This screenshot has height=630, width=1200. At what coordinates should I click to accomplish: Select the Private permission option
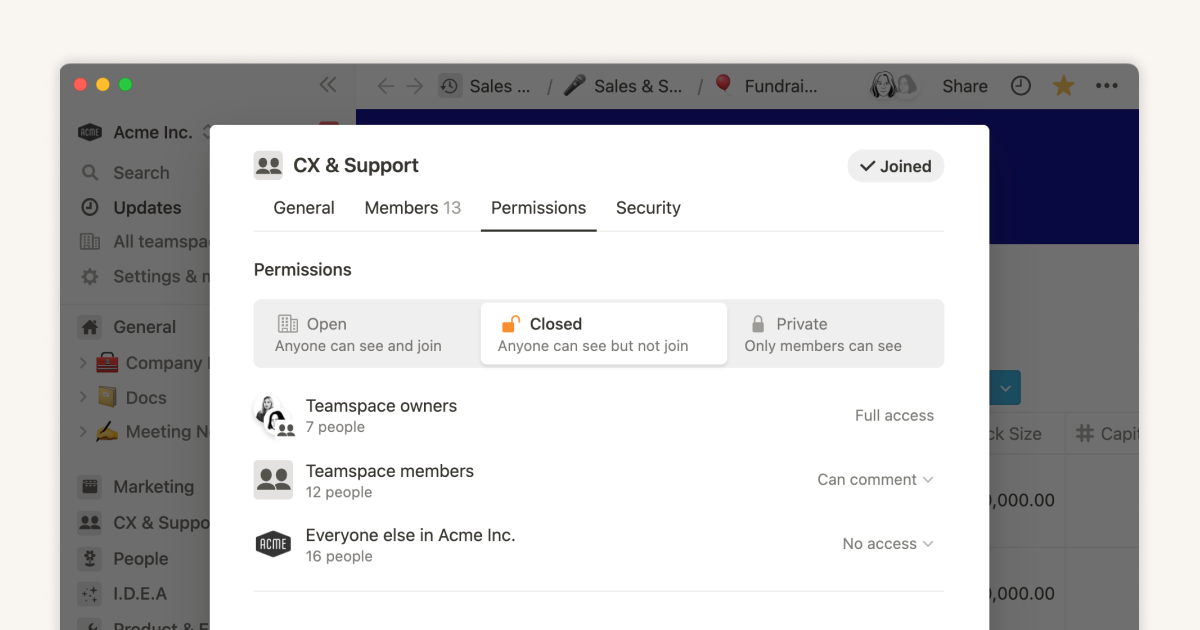833,334
